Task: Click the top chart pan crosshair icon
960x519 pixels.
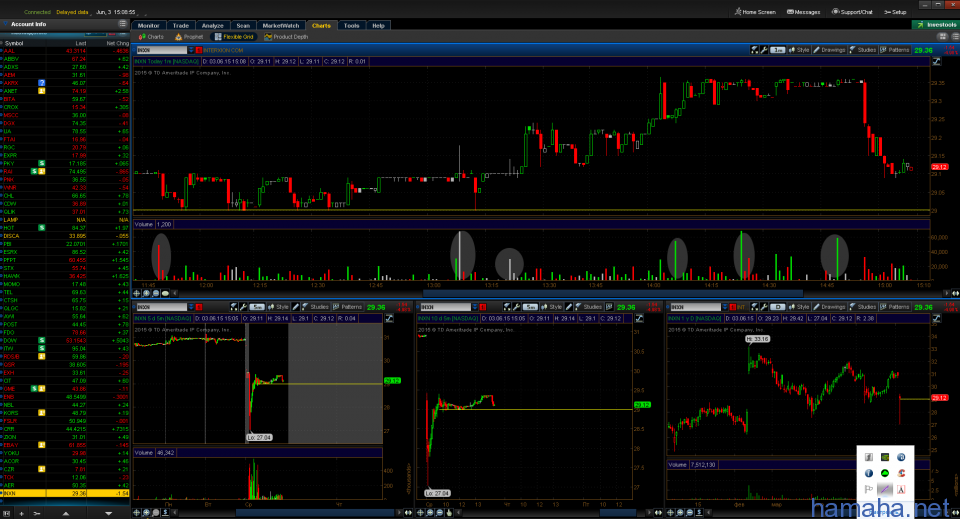Action: [137, 293]
